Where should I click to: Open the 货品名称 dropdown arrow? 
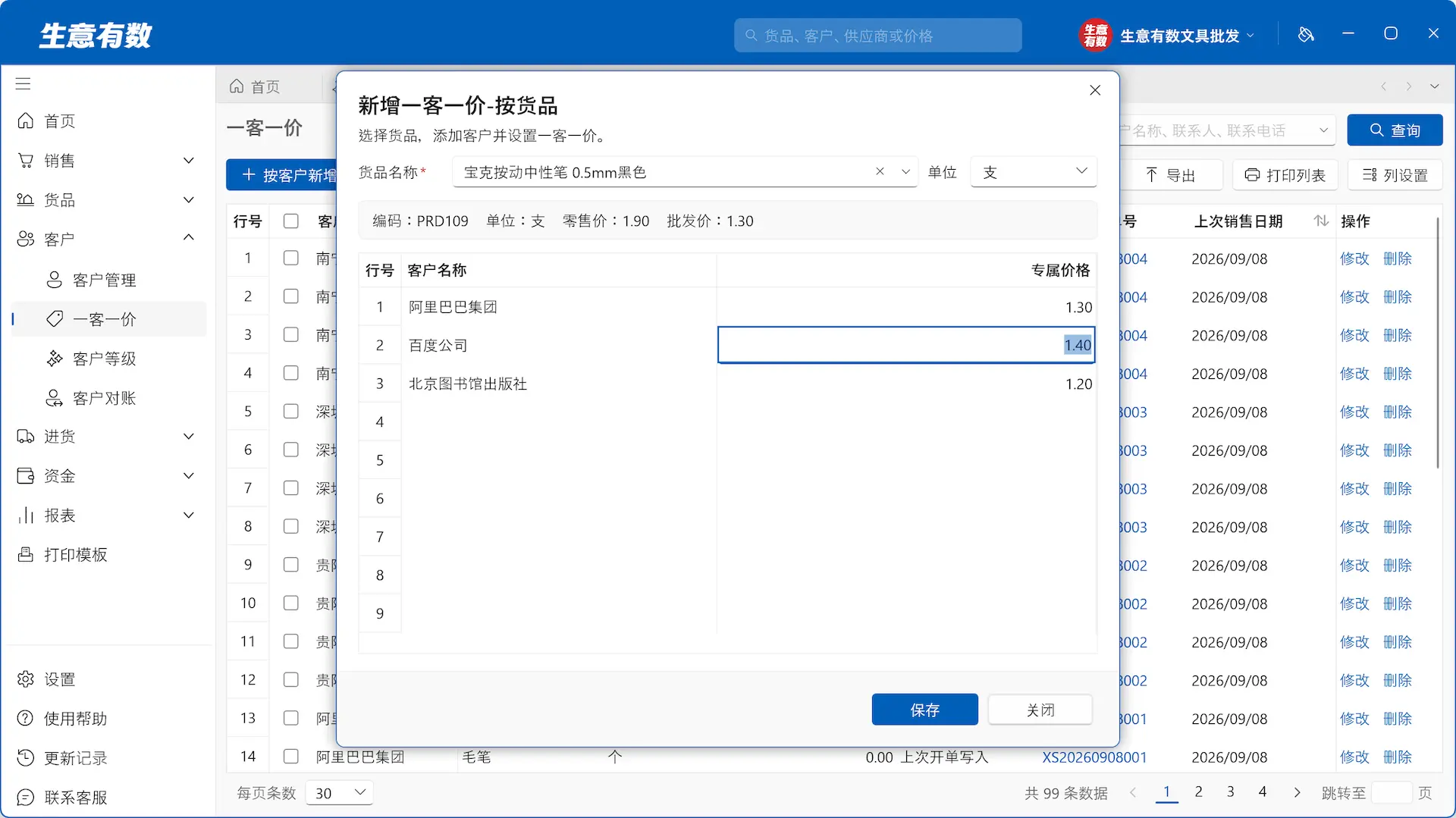tap(905, 172)
